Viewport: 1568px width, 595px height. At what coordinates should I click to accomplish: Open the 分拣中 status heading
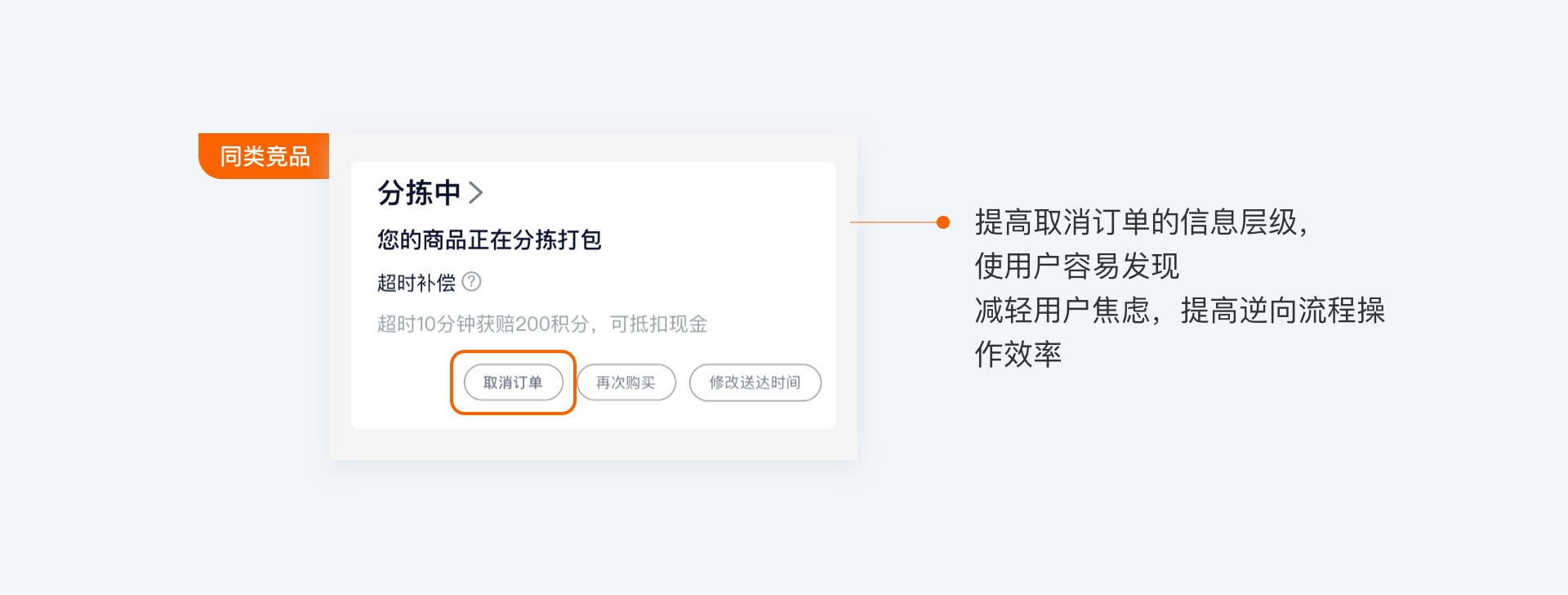[x=419, y=193]
